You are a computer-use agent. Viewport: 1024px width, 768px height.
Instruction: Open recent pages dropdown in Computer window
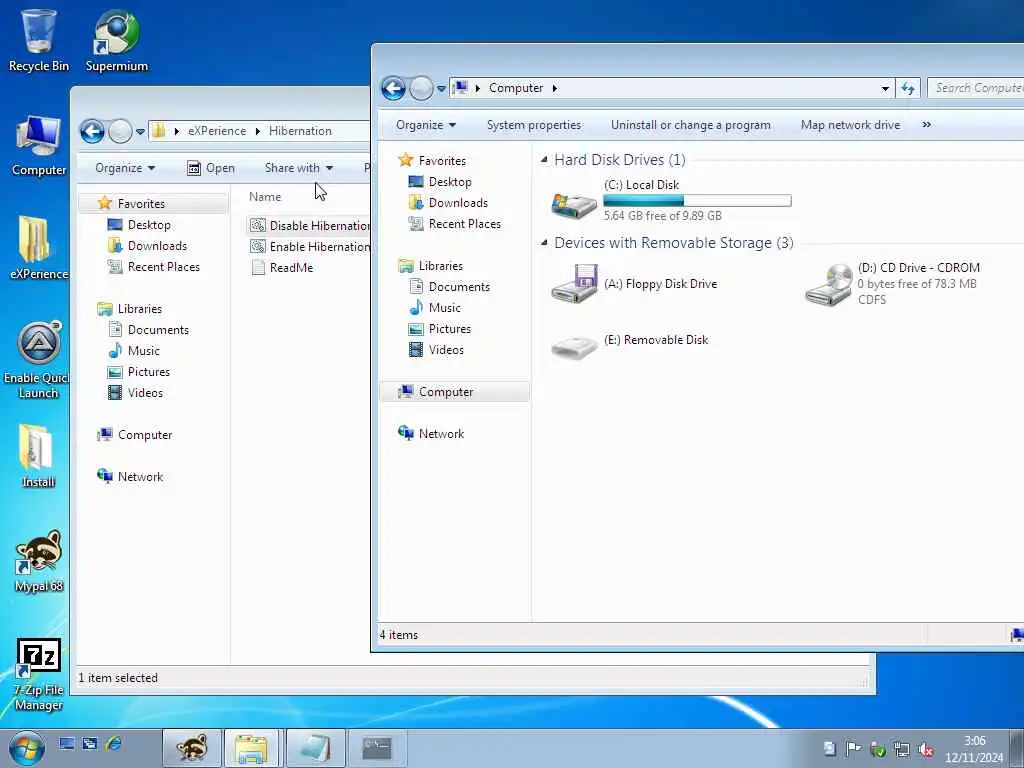coord(441,88)
